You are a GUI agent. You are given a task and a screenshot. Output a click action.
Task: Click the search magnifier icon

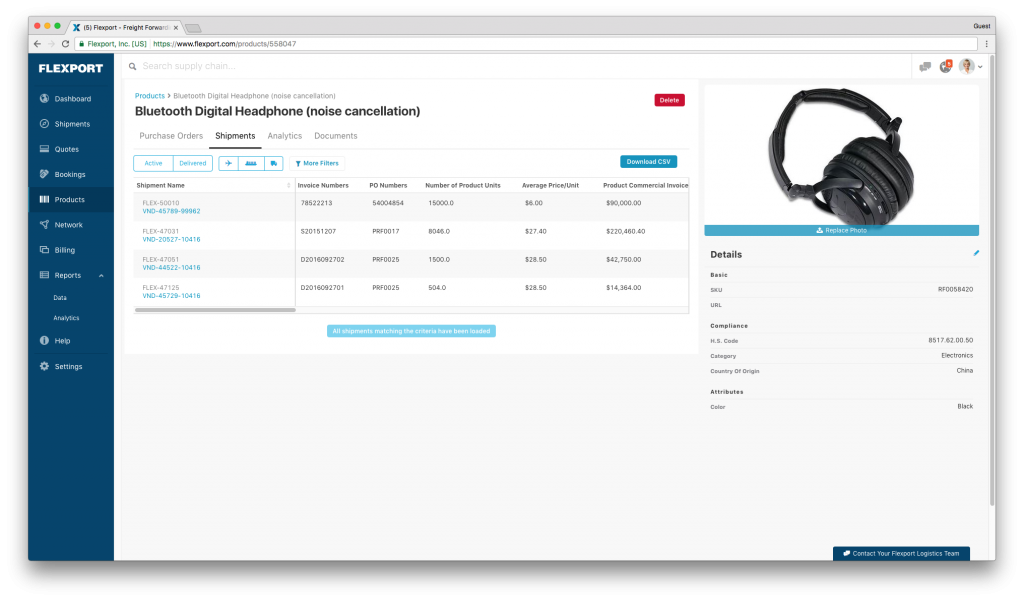[133, 66]
